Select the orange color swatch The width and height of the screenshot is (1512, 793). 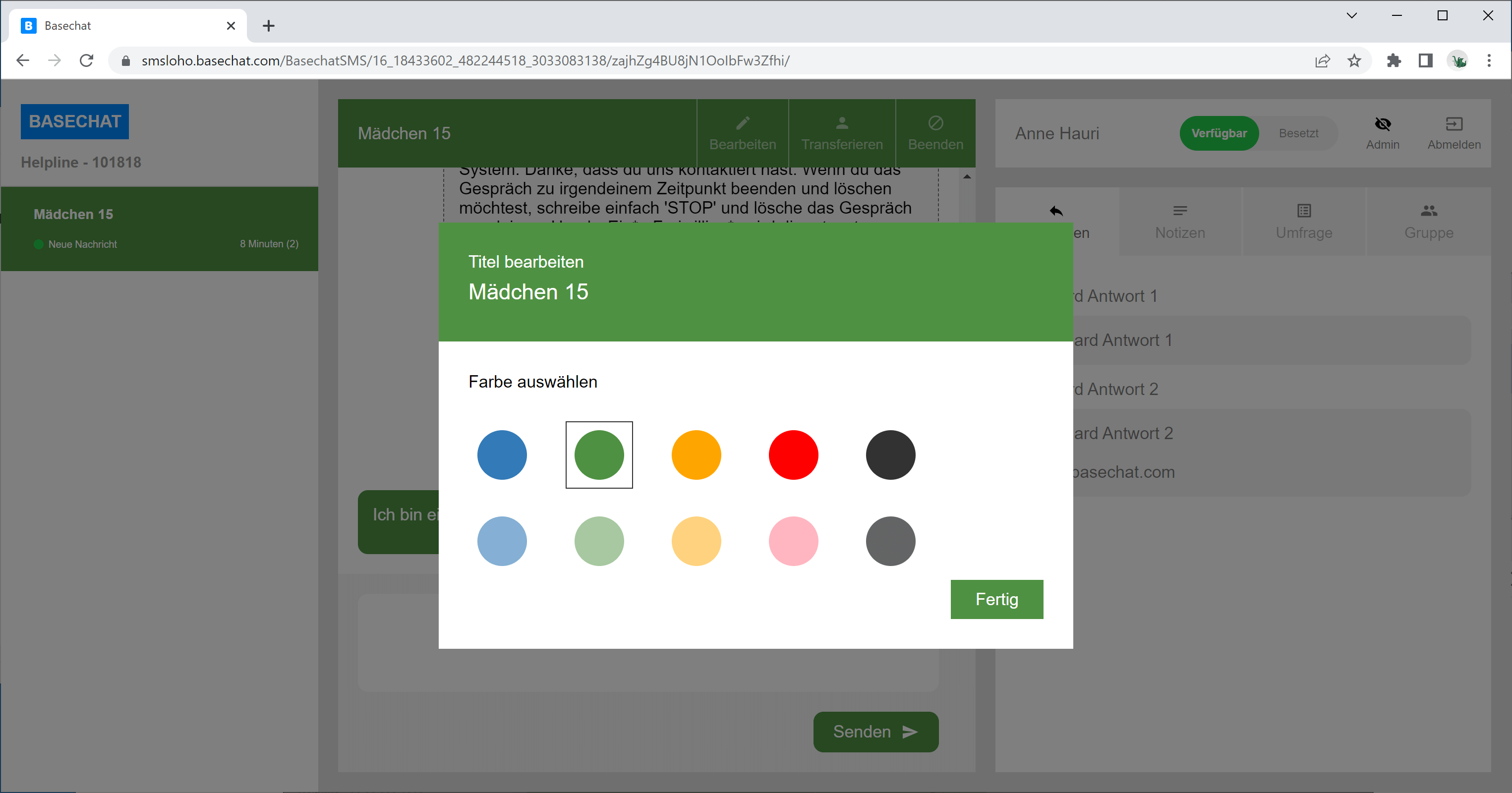tap(696, 455)
